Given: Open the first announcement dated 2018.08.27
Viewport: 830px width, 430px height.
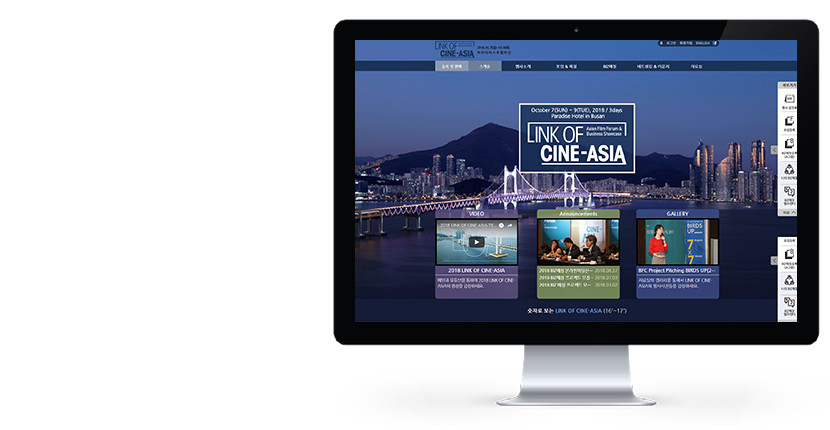Looking at the screenshot, I should tap(577, 270).
